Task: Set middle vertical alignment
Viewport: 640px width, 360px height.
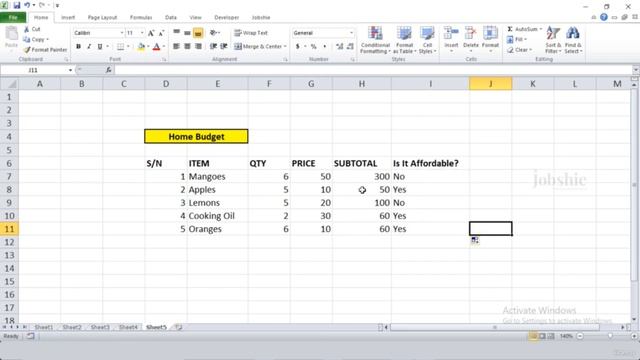Action: tap(187, 32)
